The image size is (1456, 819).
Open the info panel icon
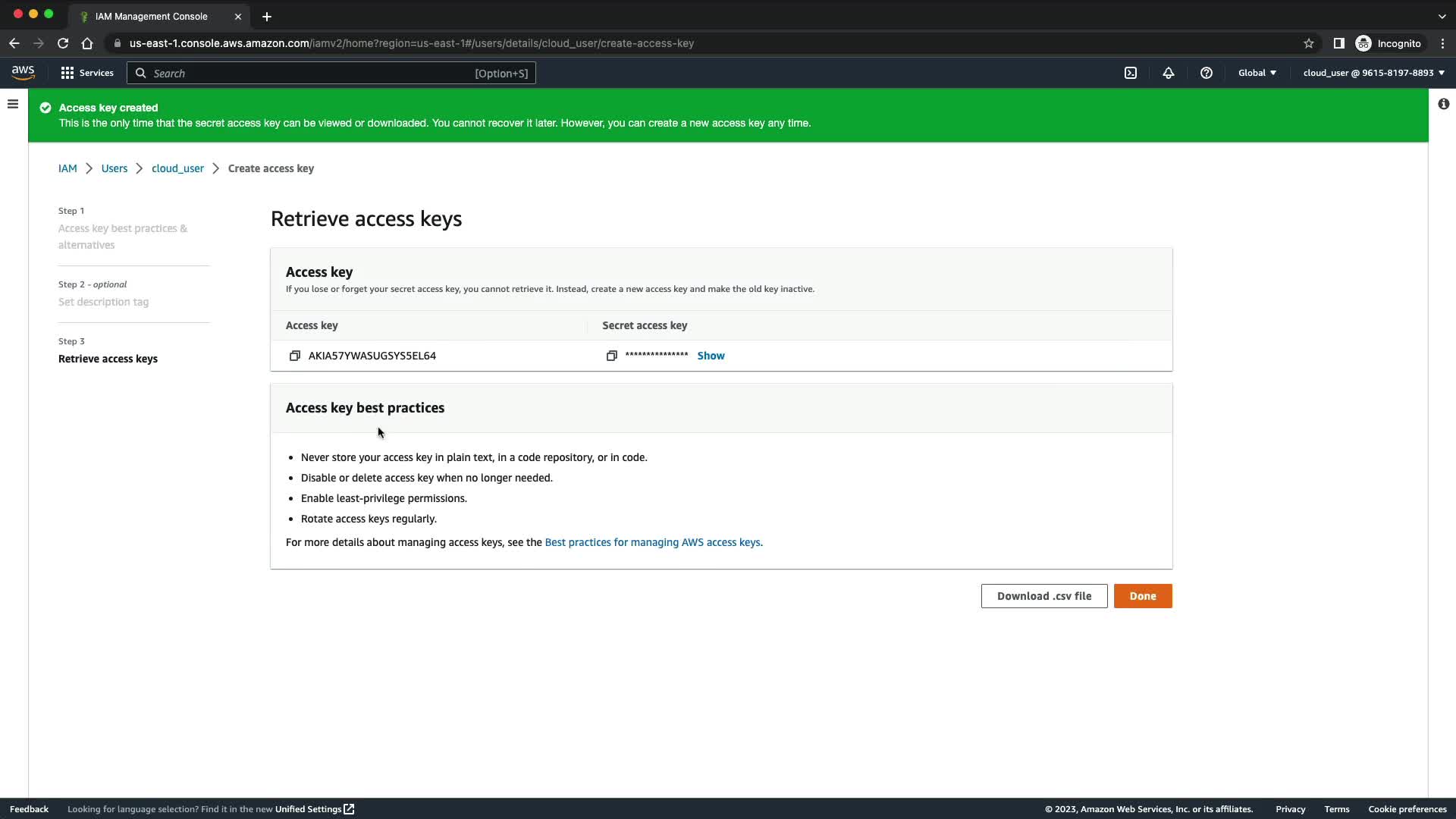coord(1443,104)
